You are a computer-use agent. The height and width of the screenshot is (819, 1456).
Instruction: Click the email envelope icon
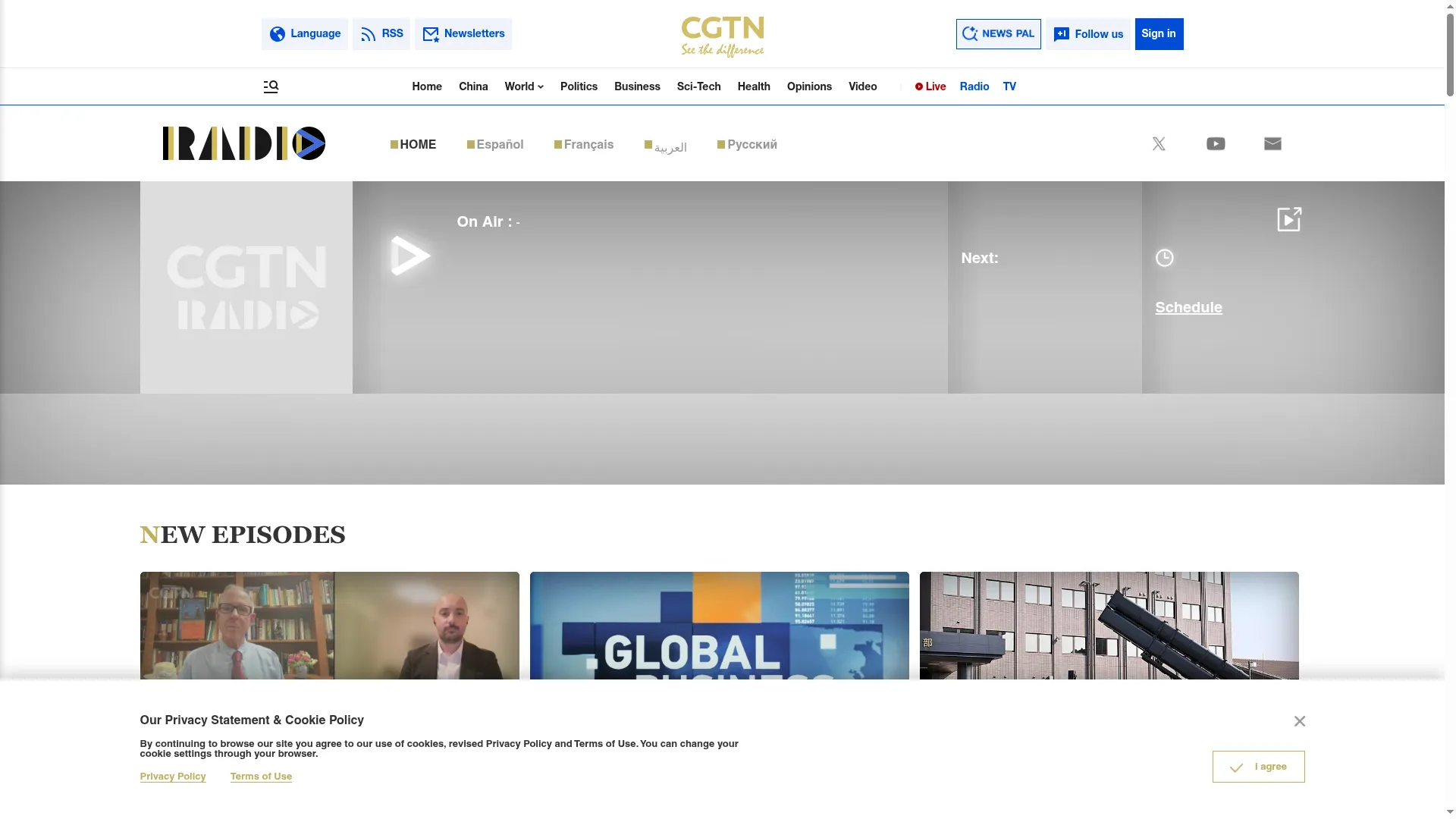coord(1272,144)
